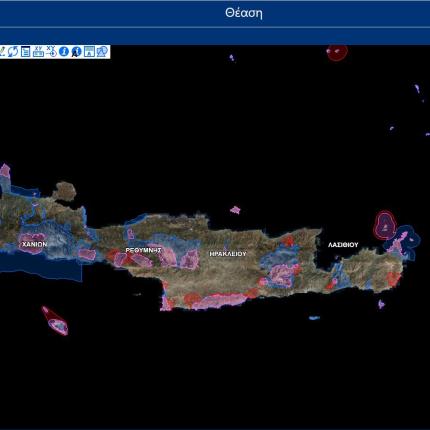Click the ΗΡΑΚΛΕΙΟΥ region label

tap(228, 254)
